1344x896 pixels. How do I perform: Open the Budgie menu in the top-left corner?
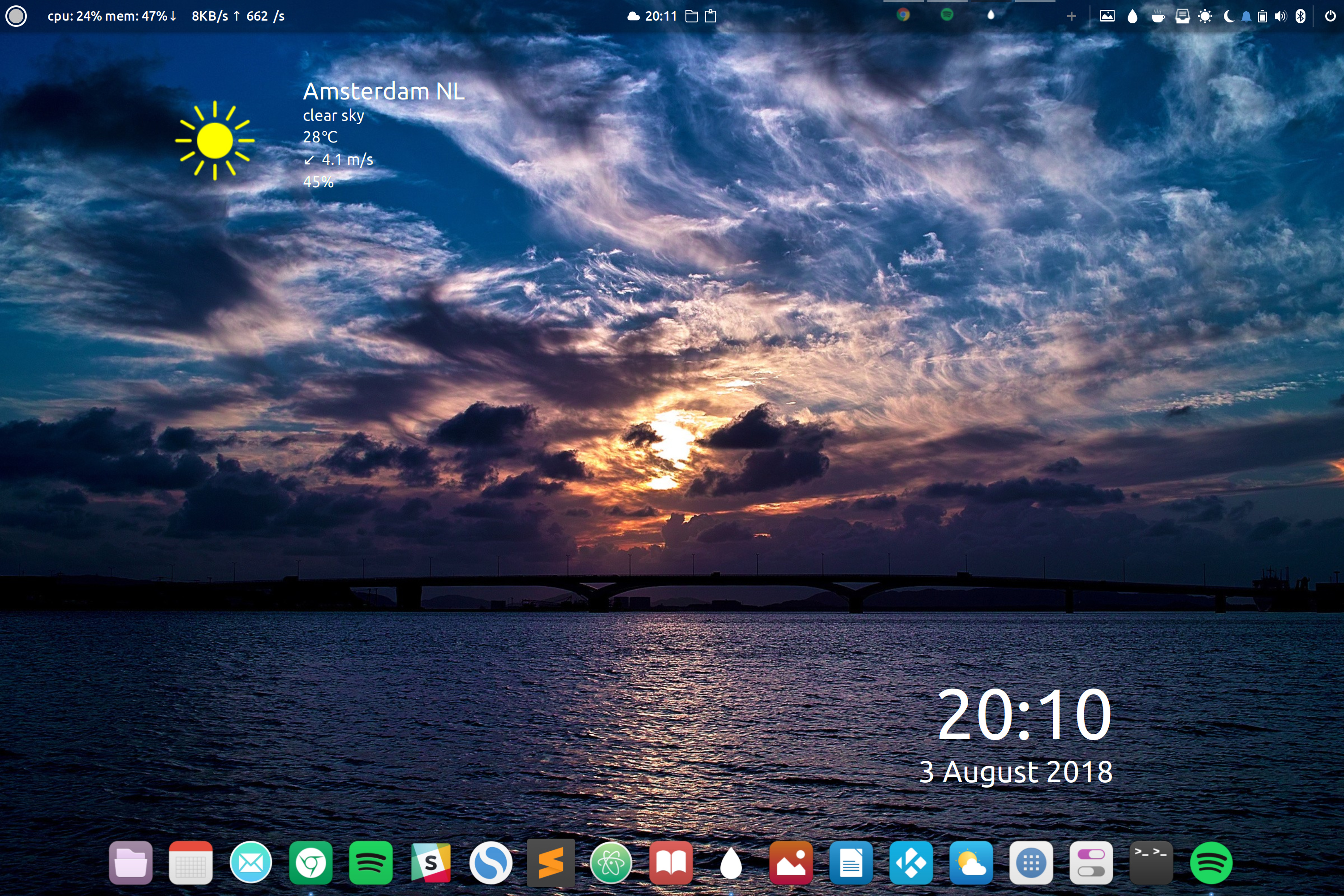pos(17,16)
